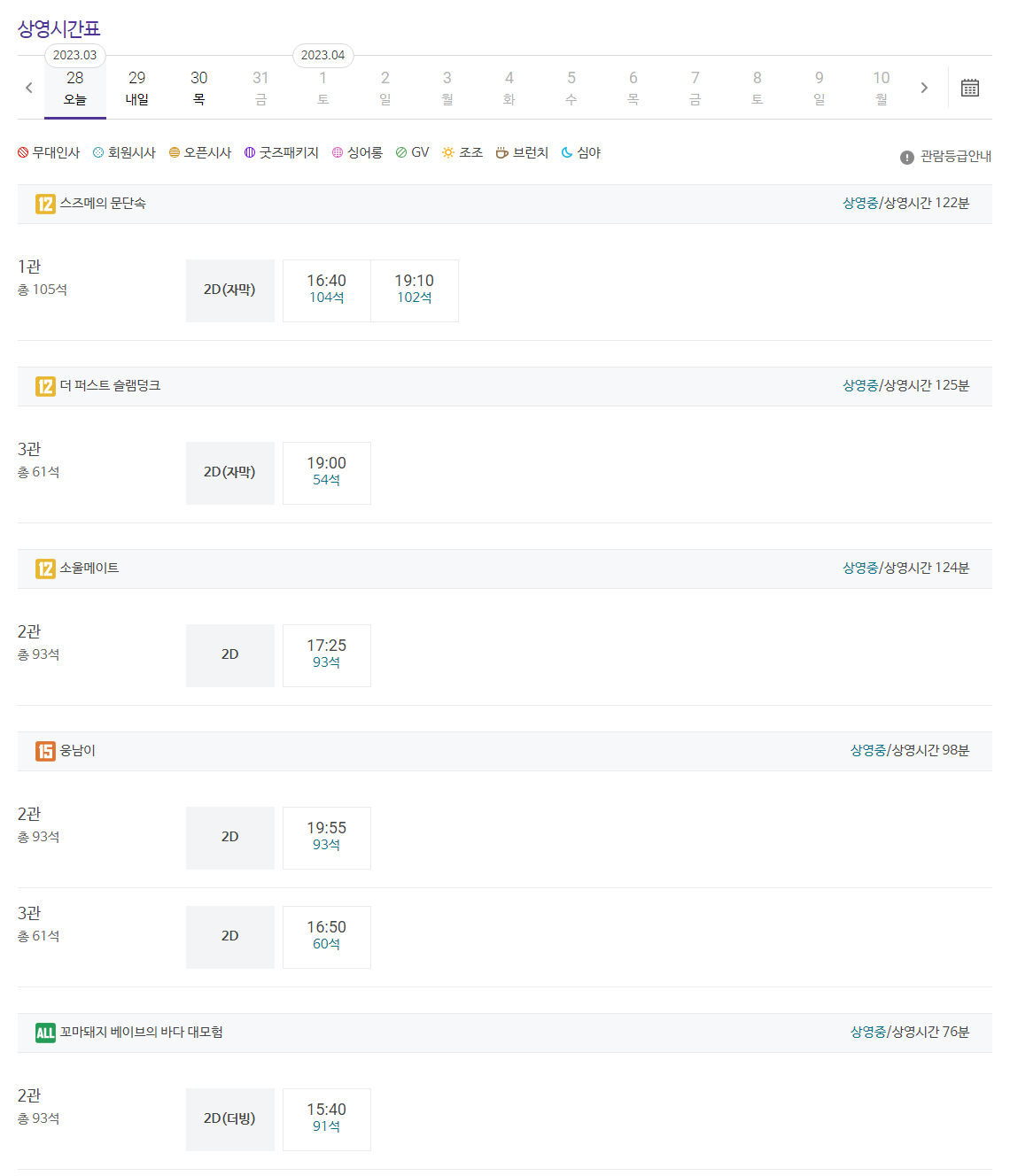Select April 5 수 date tab
The height and width of the screenshot is (1176, 1010).
[571, 88]
